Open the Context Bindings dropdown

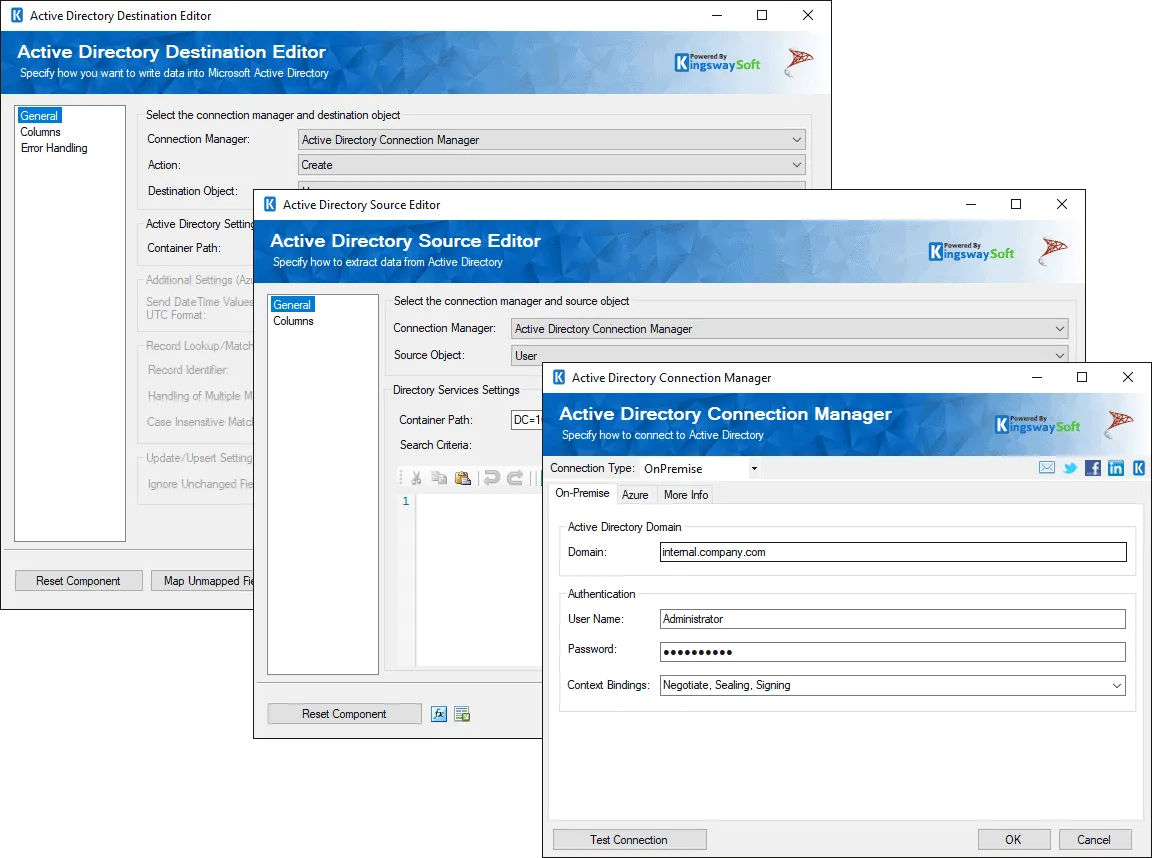point(893,685)
